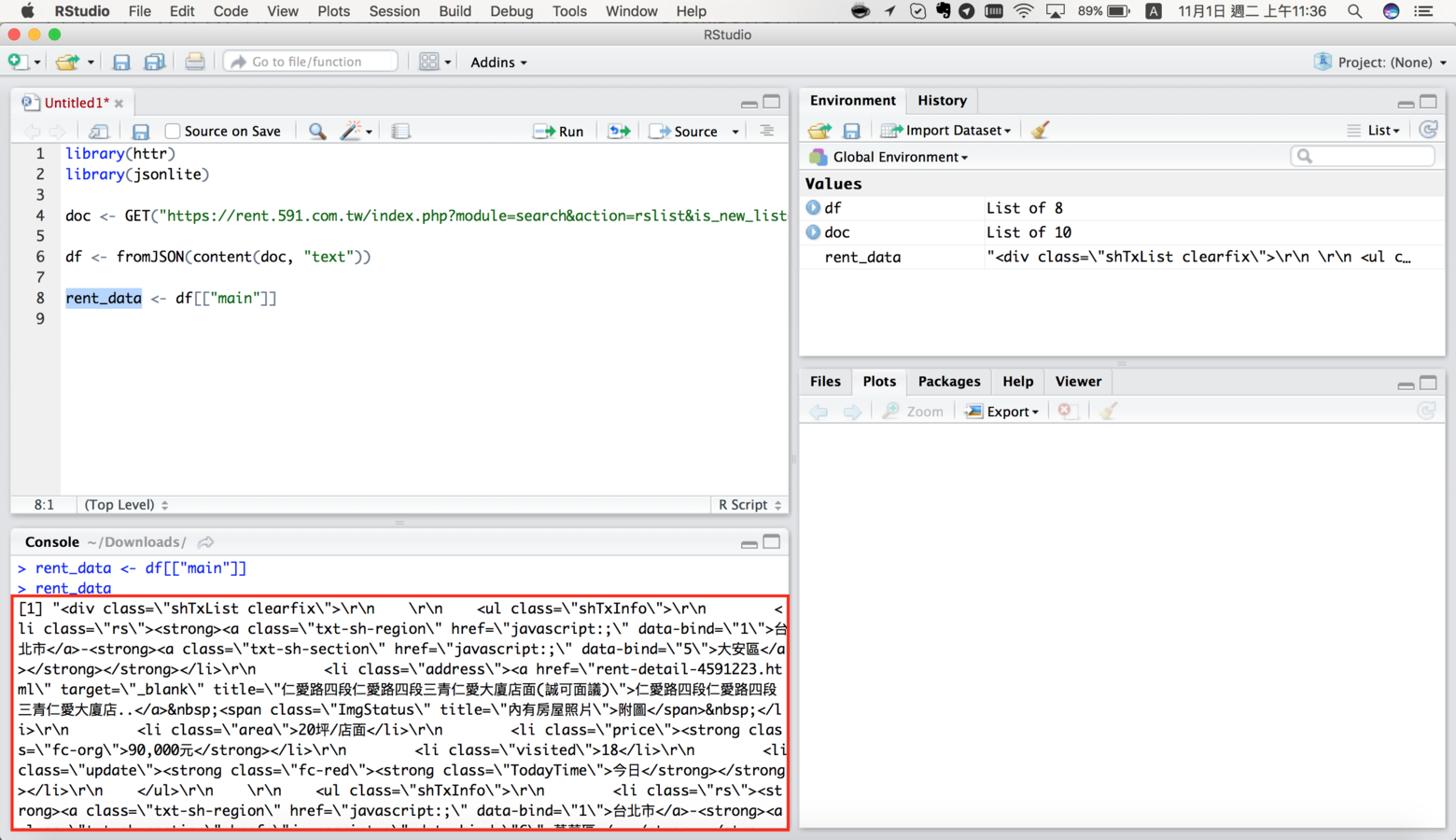
Task: Open the Global Environment dropdown
Action: point(890,157)
